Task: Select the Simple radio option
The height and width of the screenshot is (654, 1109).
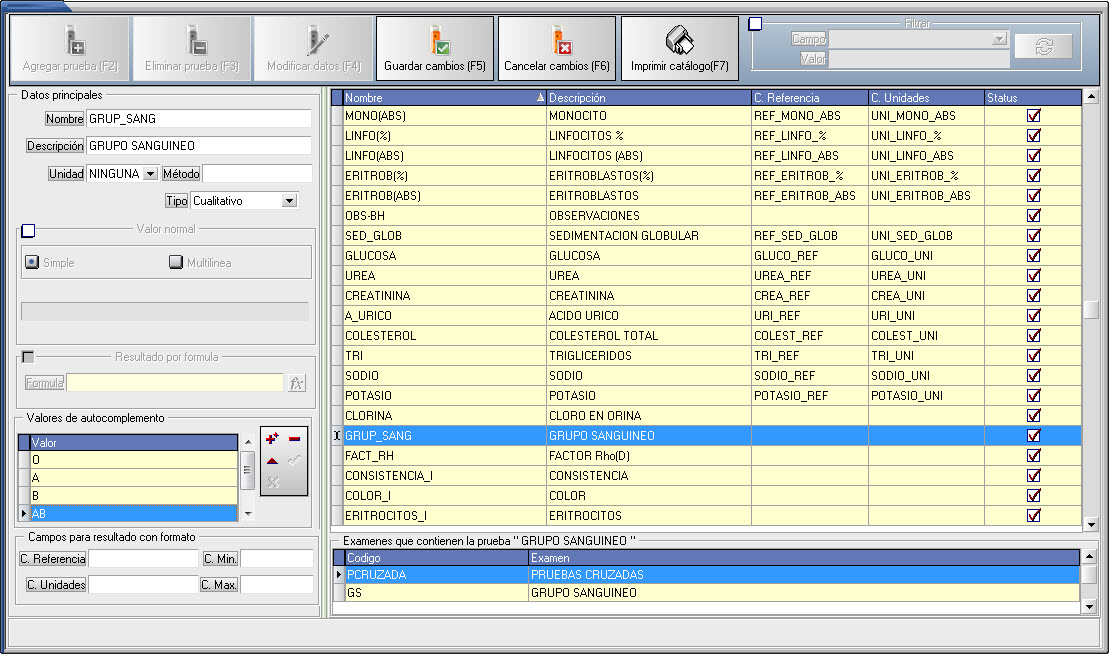Action: click(32, 262)
